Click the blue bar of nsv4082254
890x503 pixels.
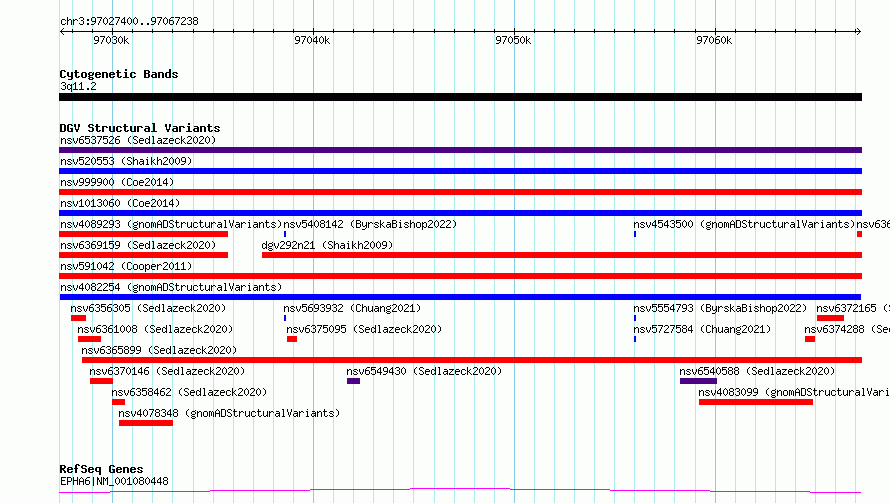(x=460, y=297)
